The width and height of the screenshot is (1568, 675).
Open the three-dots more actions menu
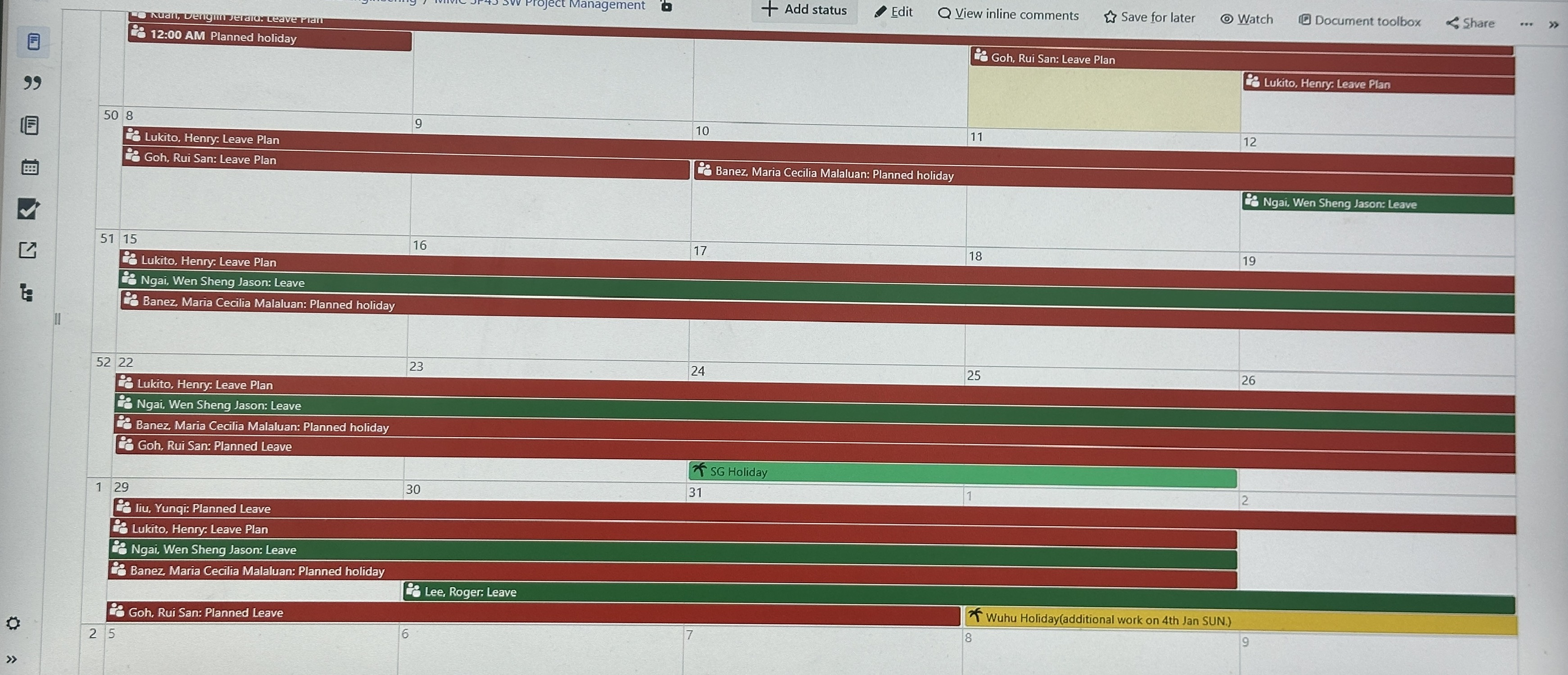pyautogui.click(x=1525, y=24)
